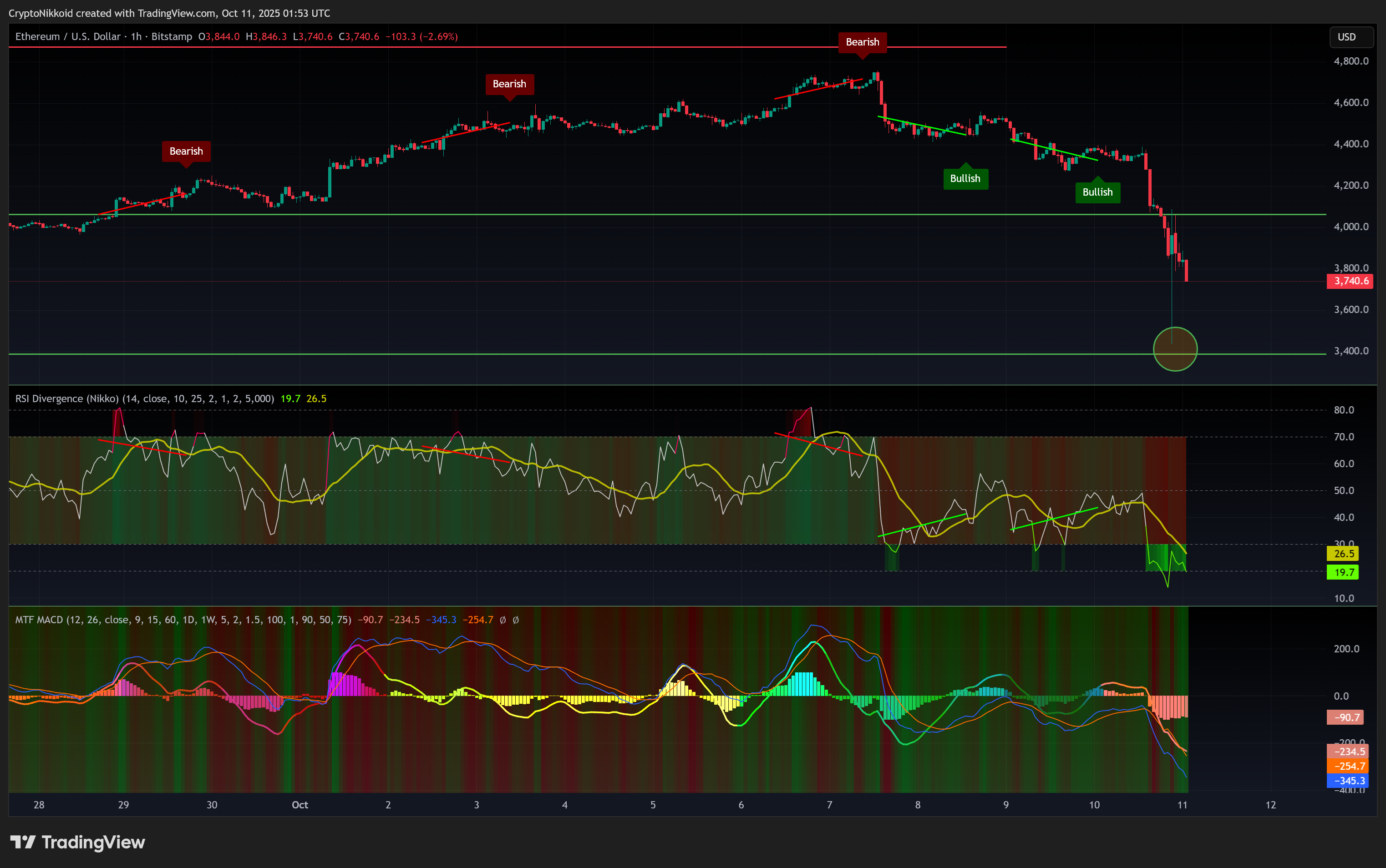1386x868 pixels.
Task: Click the change value −103.3 (−2.69%)
Action: click(x=421, y=37)
